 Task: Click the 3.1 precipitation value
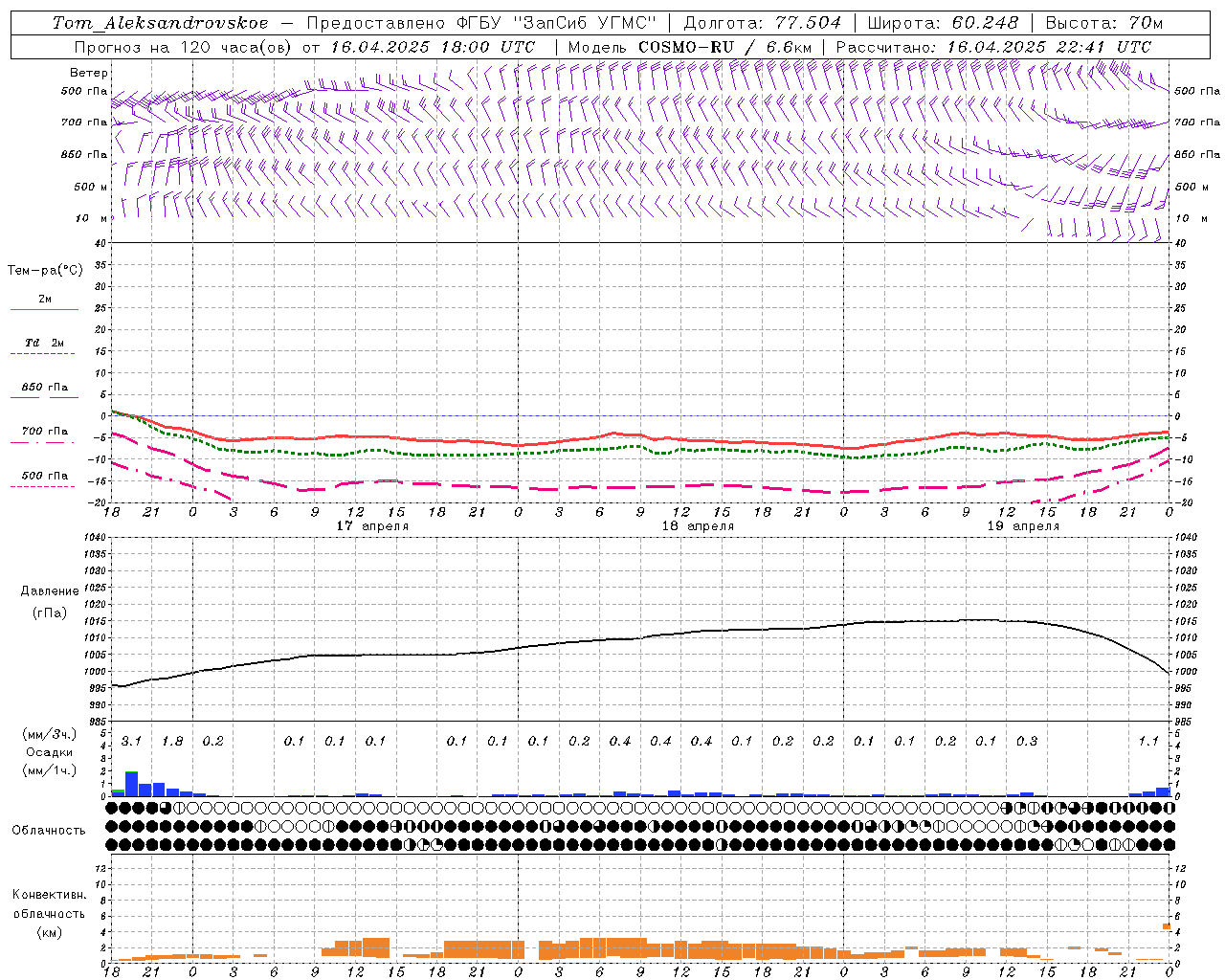(131, 742)
